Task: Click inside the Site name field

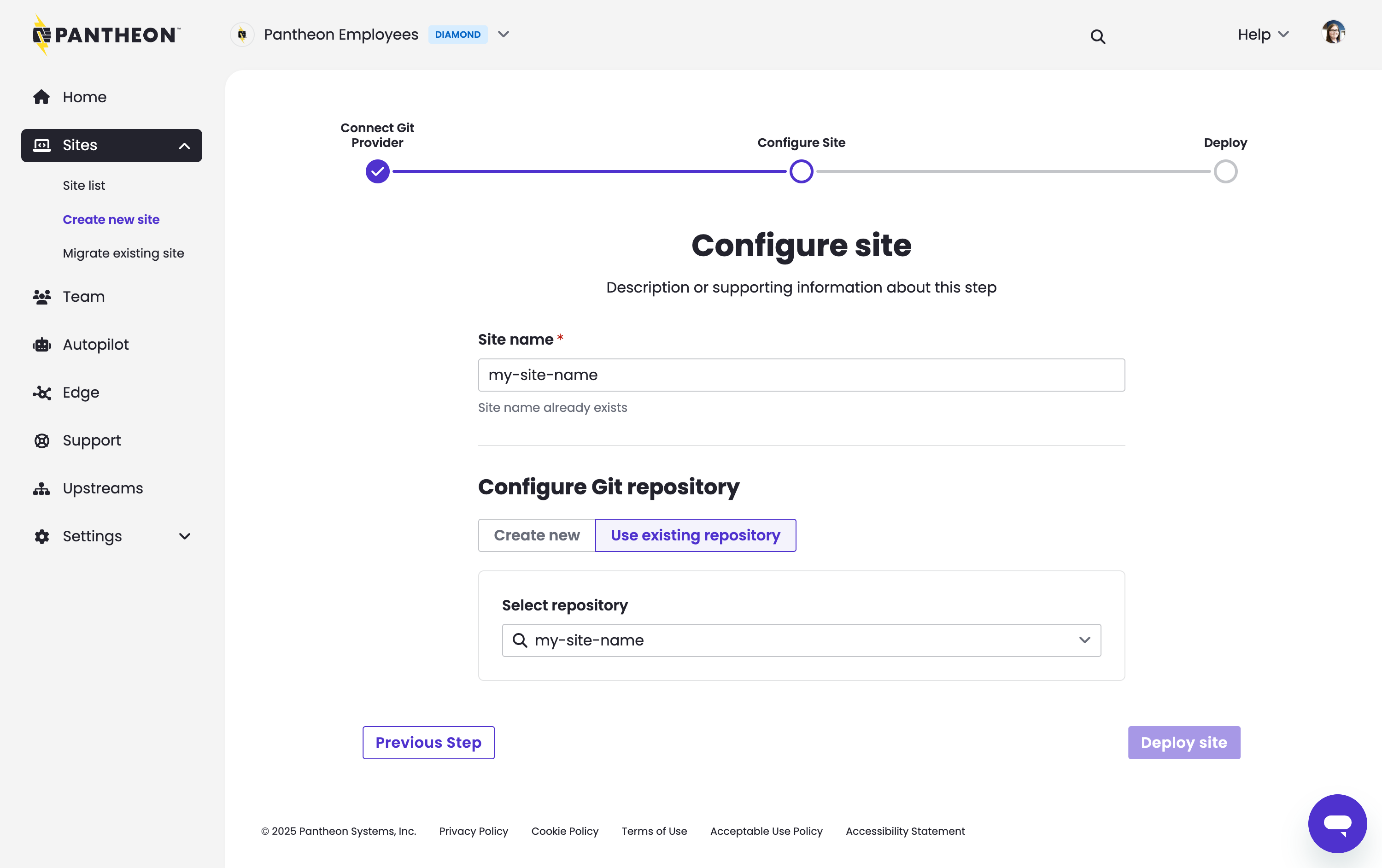Action: pos(801,375)
